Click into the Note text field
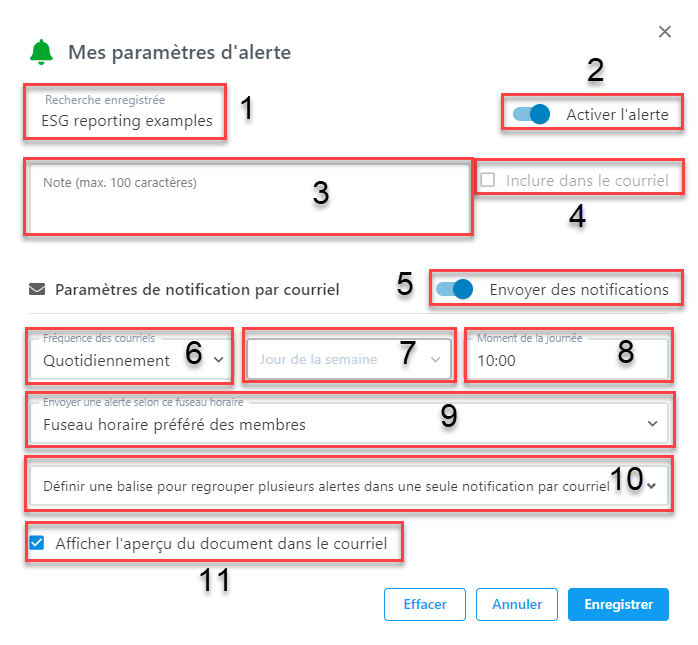Viewport: 698px width, 645px height. 249,198
